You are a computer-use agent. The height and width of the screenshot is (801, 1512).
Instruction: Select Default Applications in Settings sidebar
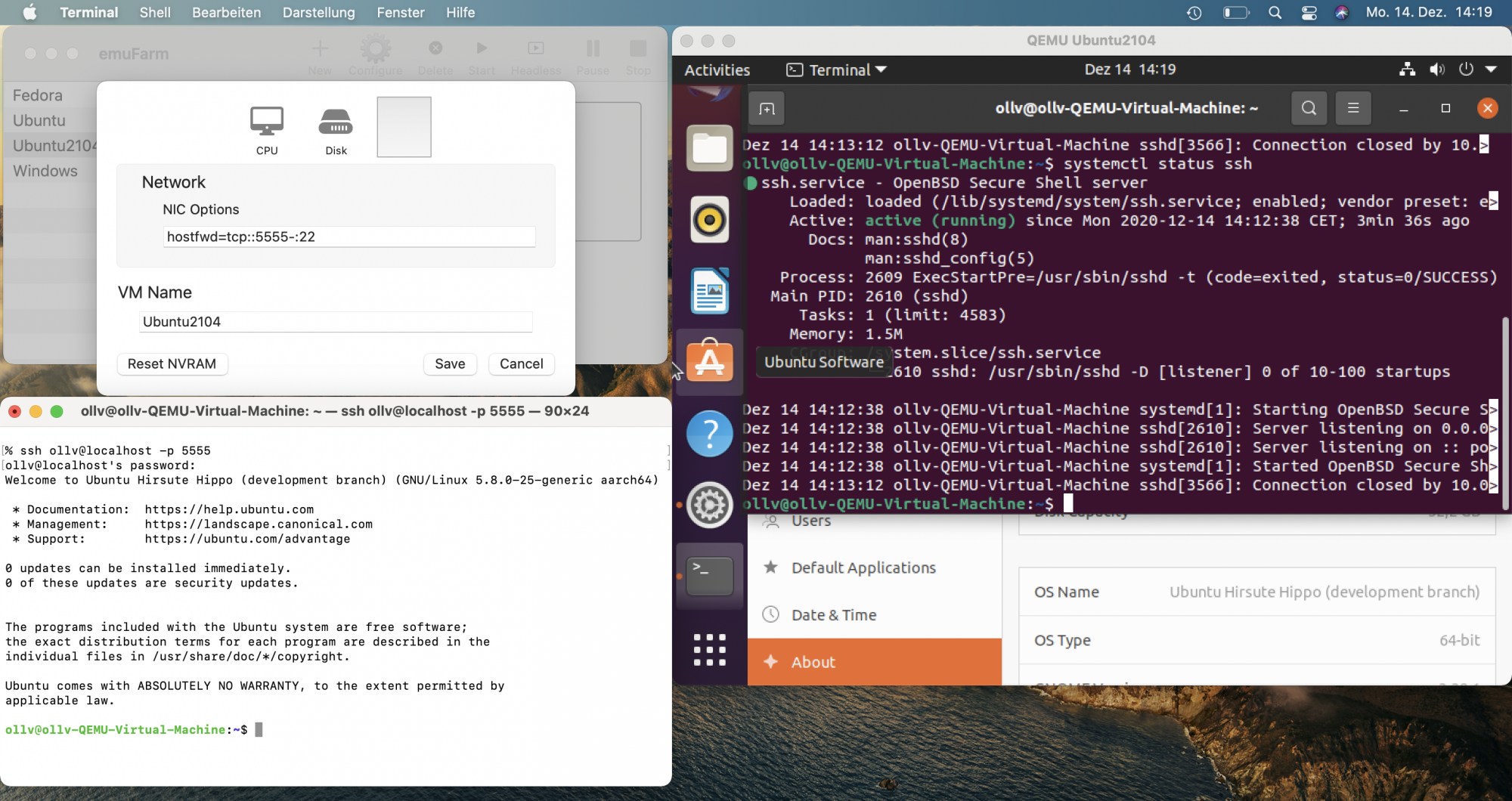tap(875, 568)
